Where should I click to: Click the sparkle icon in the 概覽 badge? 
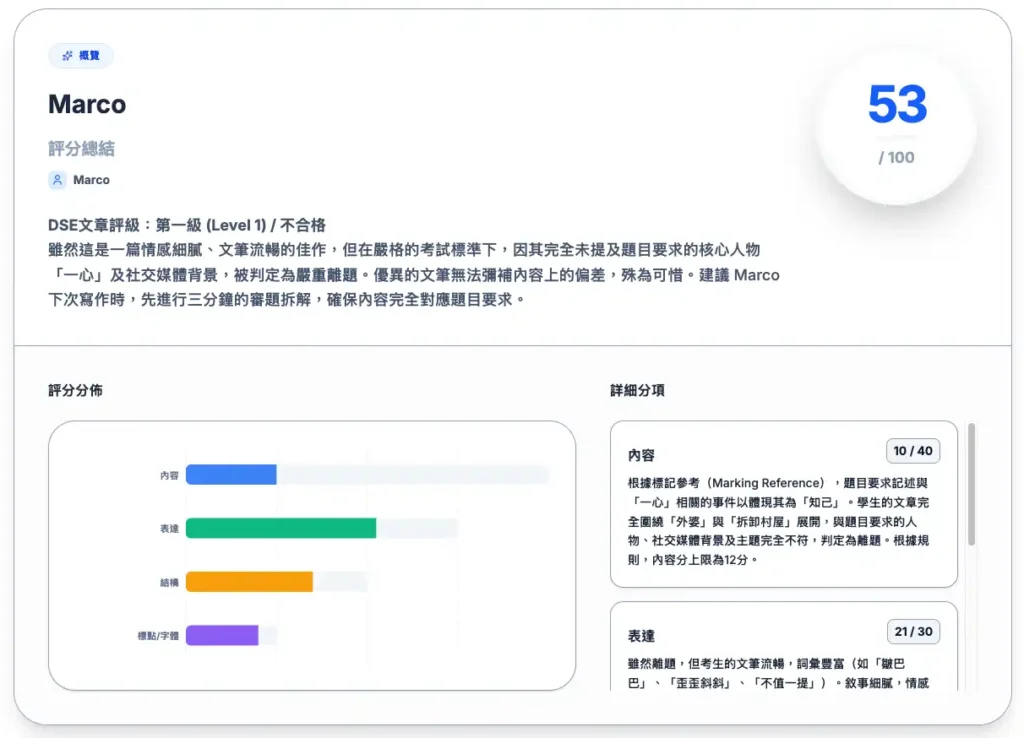tap(67, 56)
